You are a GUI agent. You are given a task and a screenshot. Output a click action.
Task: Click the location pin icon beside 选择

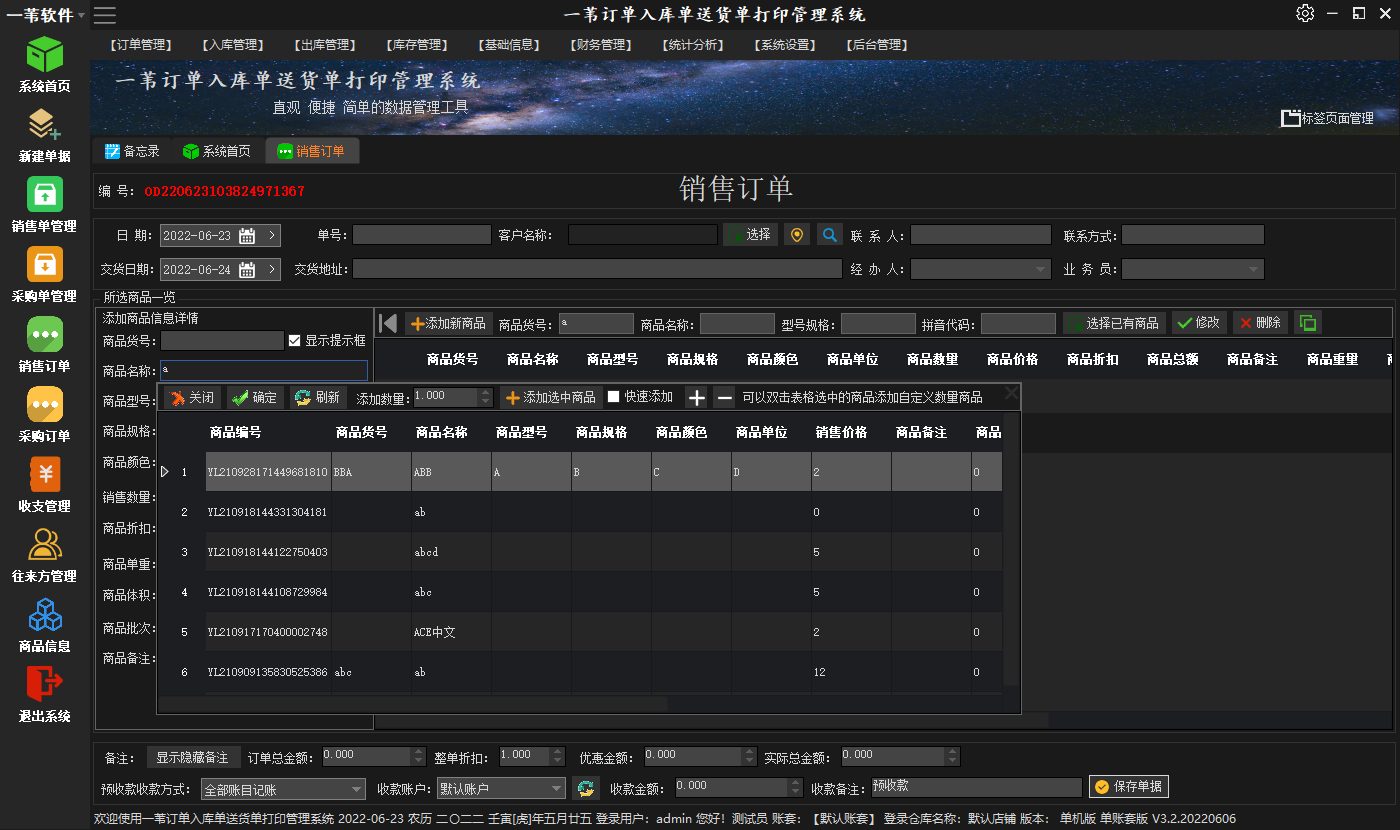[797, 235]
